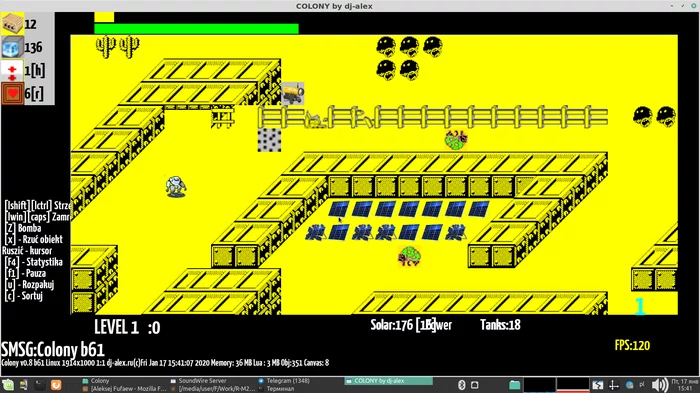Click the small yellow bar above the health bar
Viewport: 700px width, 393px height.
pos(104,17)
